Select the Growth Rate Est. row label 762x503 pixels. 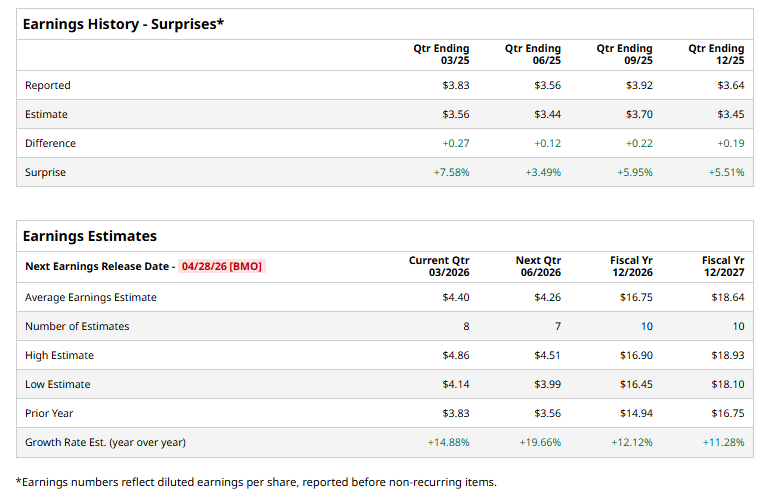pos(105,442)
